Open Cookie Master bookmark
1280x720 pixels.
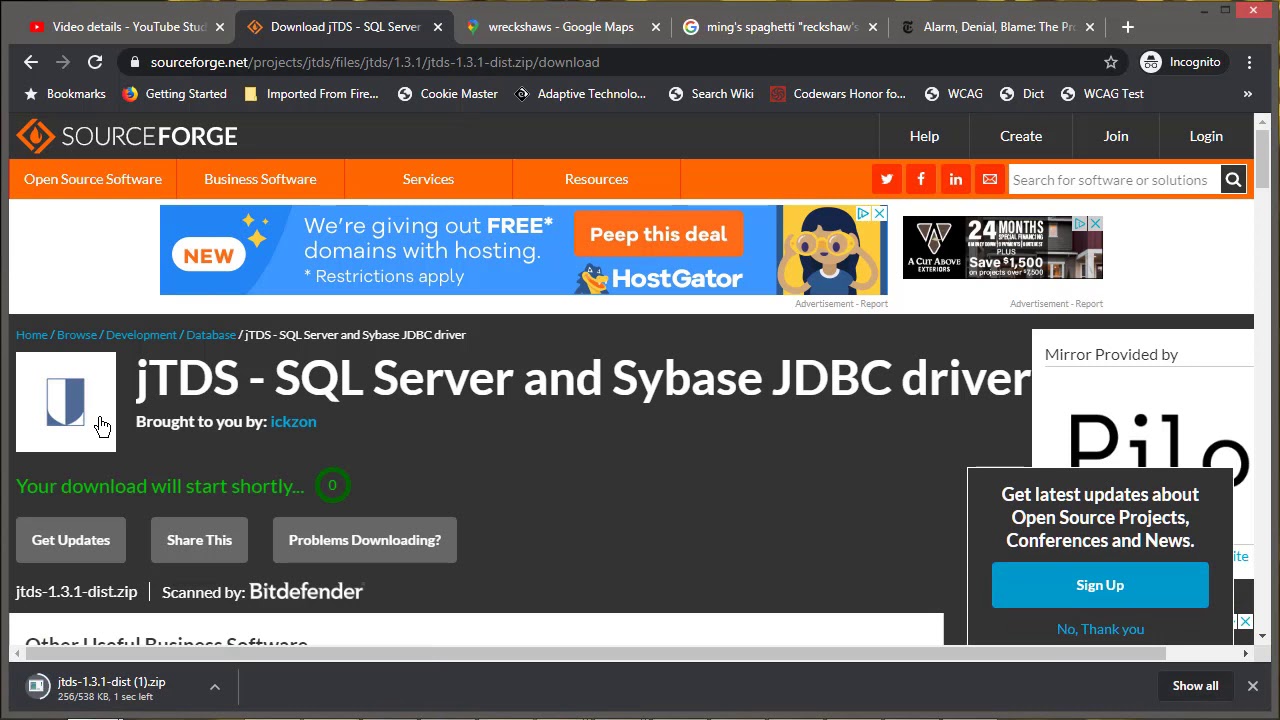[x=447, y=94]
